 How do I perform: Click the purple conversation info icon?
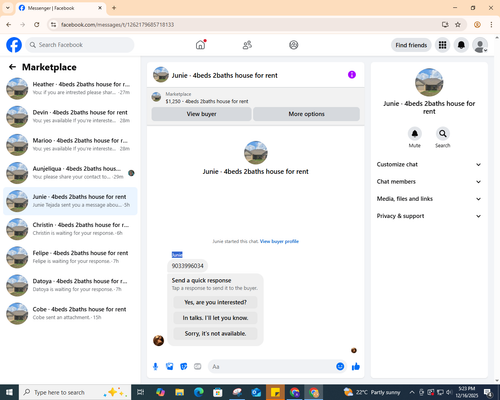click(352, 75)
